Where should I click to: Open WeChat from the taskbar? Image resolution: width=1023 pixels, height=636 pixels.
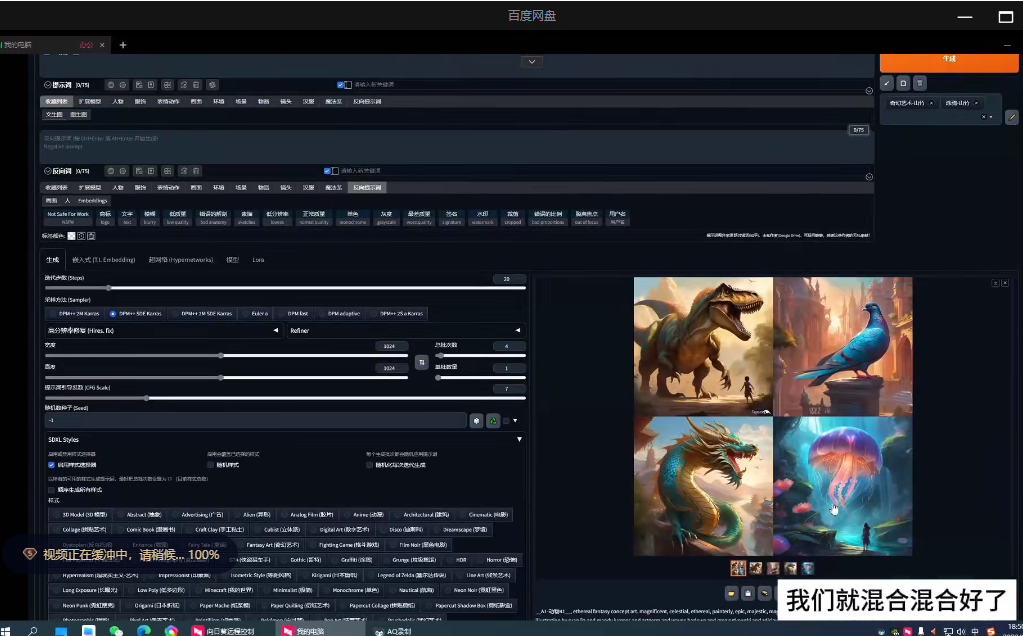pos(116,631)
